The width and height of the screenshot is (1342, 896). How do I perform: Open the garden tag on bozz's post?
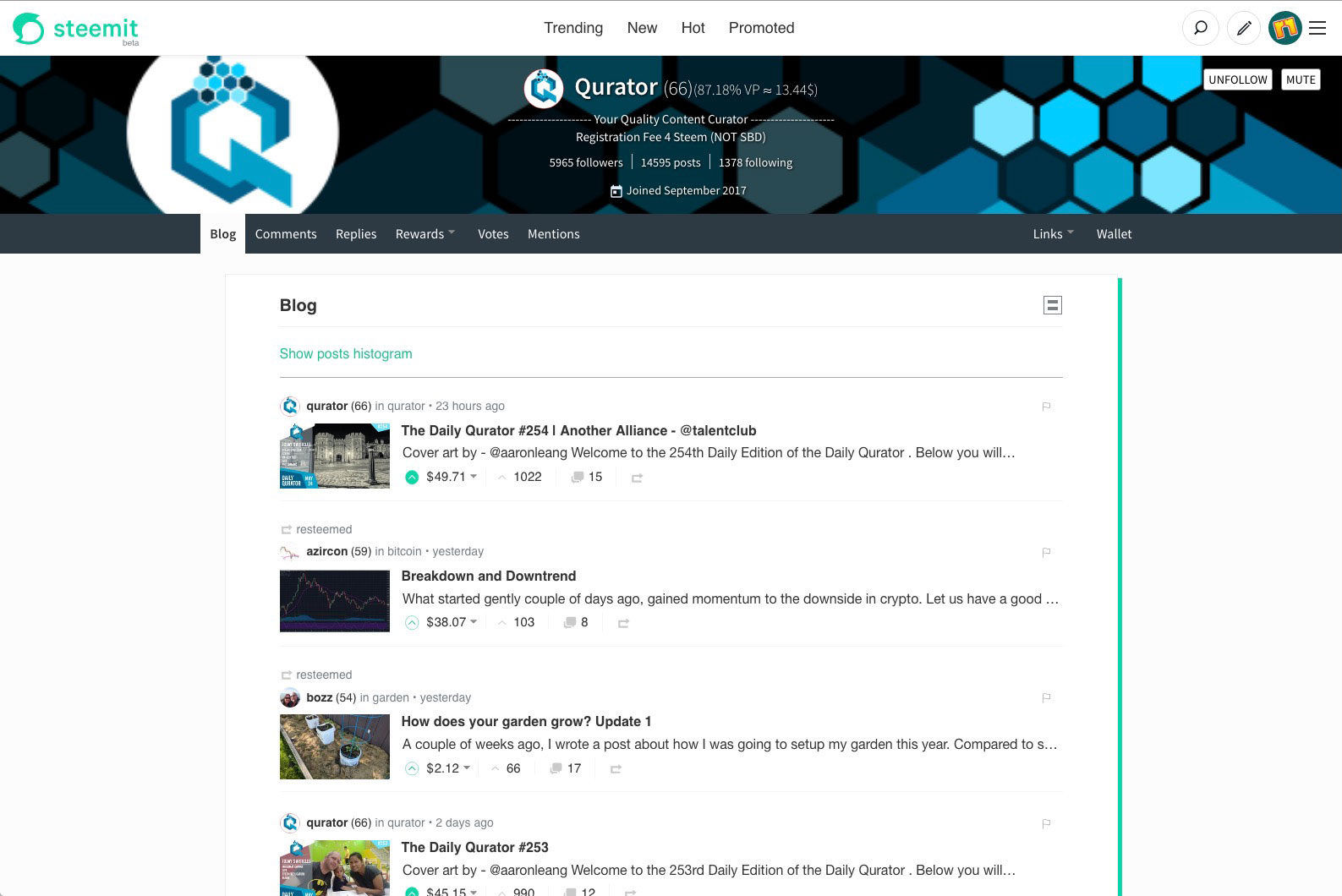click(391, 697)
